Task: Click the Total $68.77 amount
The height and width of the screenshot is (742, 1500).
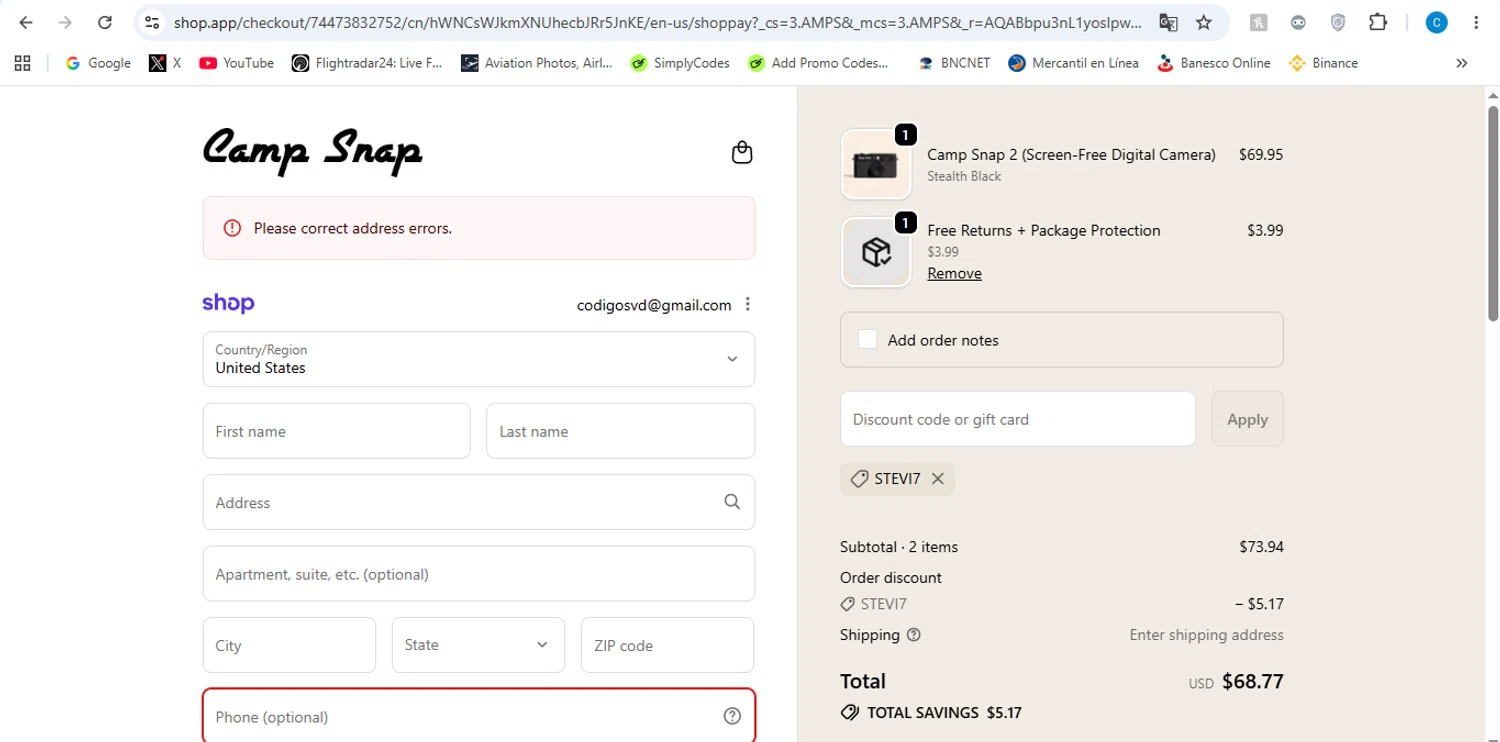Action: click(1253, 682)
